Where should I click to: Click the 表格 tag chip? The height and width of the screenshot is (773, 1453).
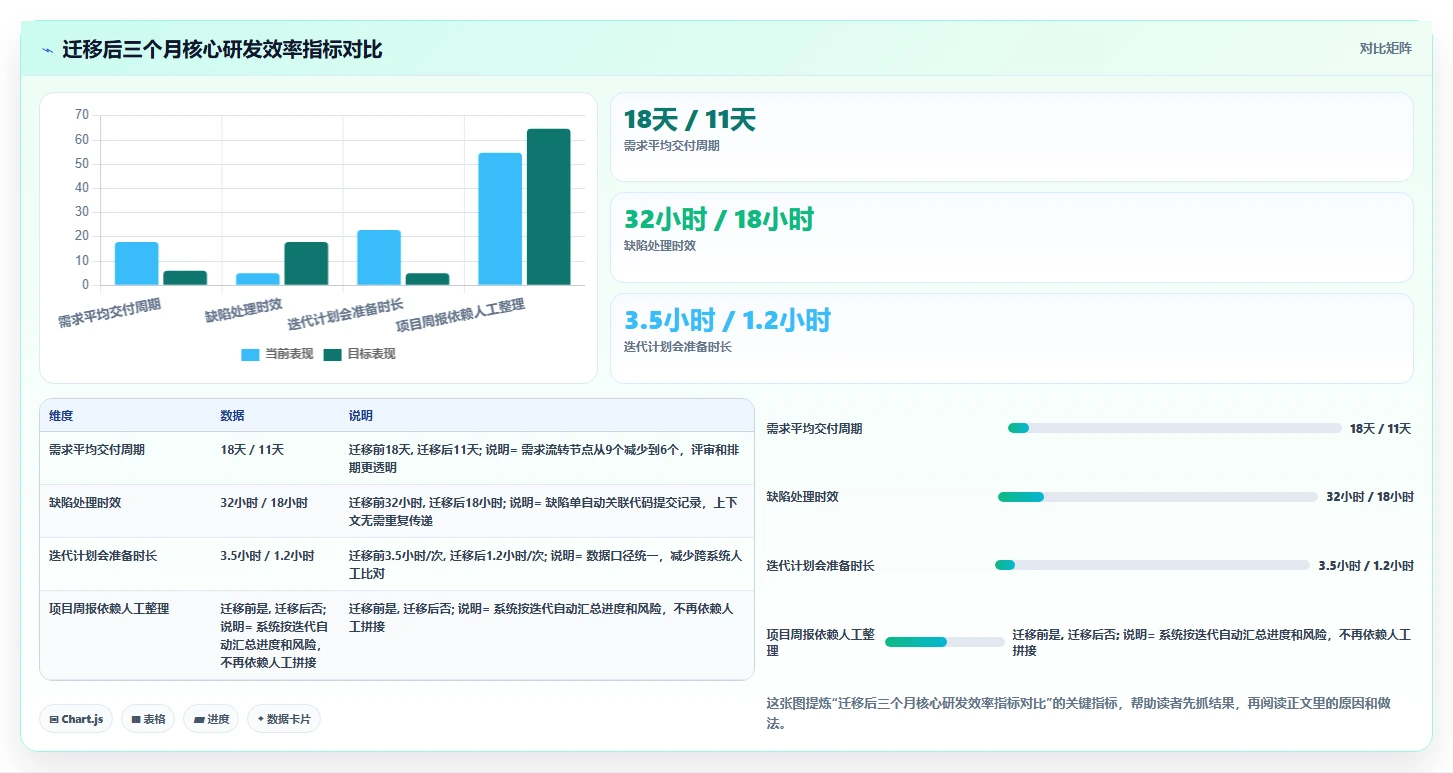point(148,719)
